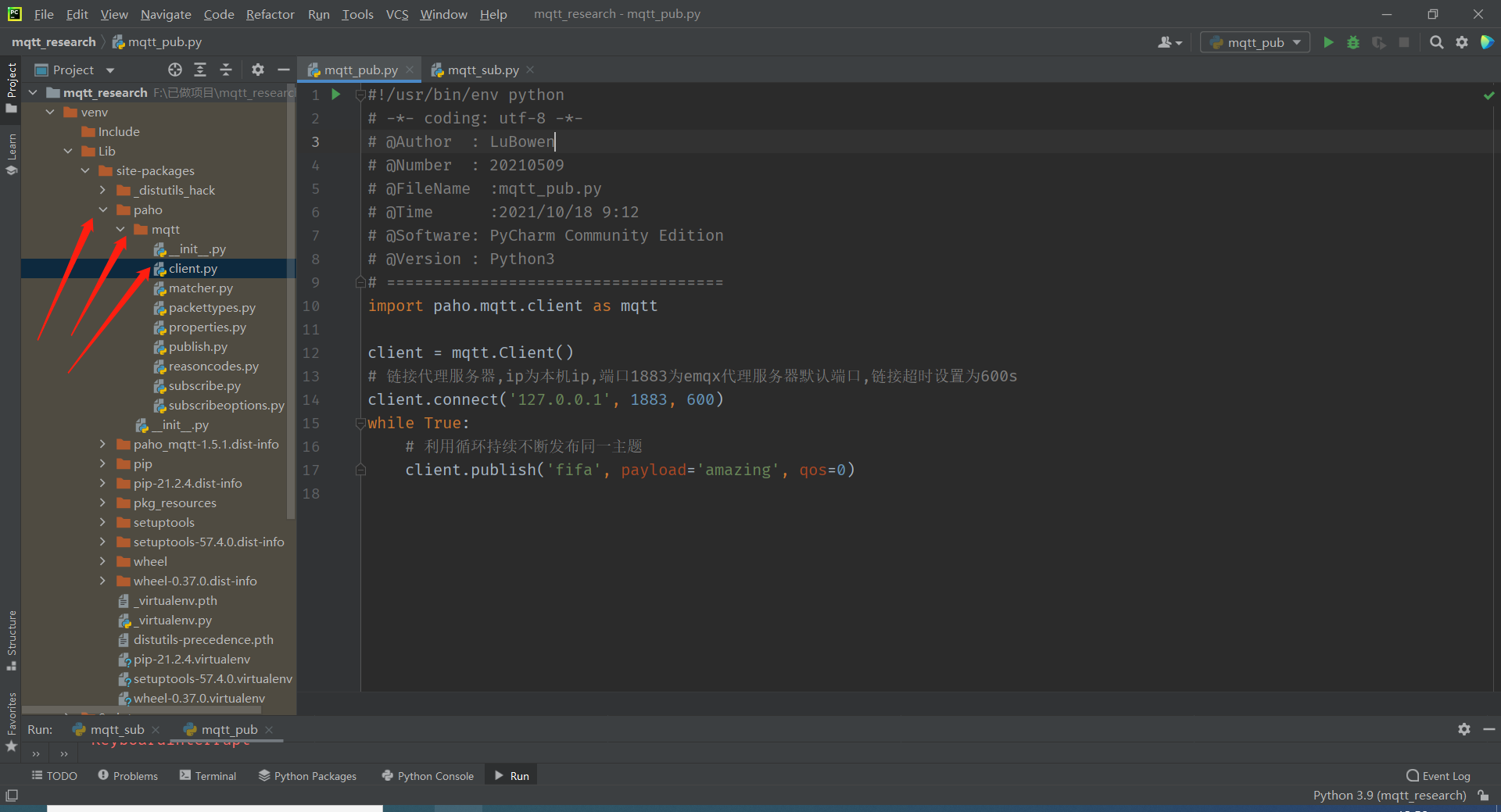This screenshot has width=1501, height=812.
Task: Hide the Project tool window
Action: point(284,70)
